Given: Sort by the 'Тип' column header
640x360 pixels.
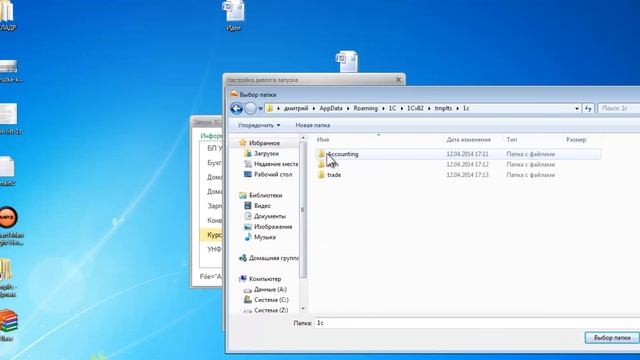Looking at the screenshot, I should pos(512,140).
